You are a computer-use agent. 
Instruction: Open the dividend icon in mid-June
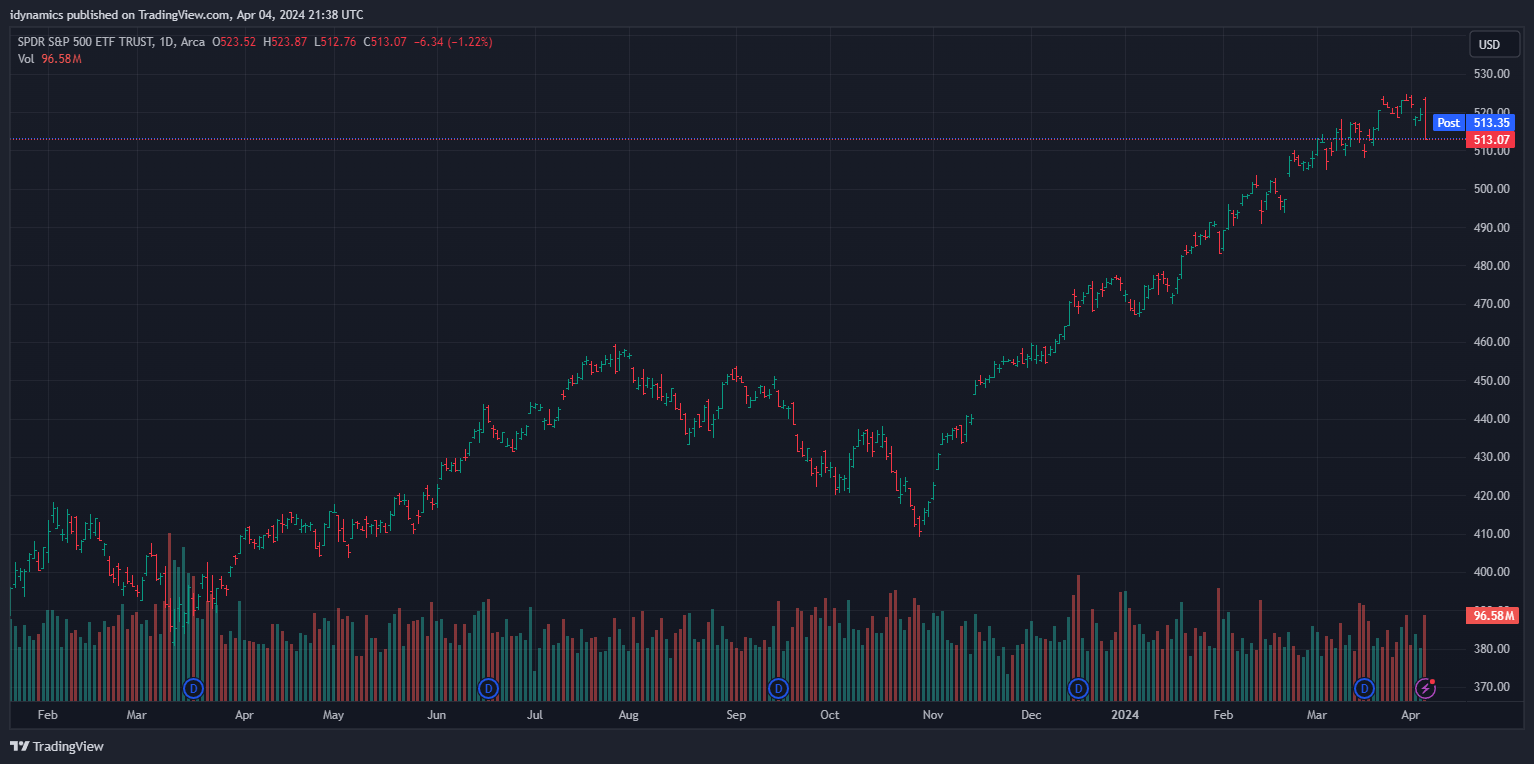(x=488, y=688)
